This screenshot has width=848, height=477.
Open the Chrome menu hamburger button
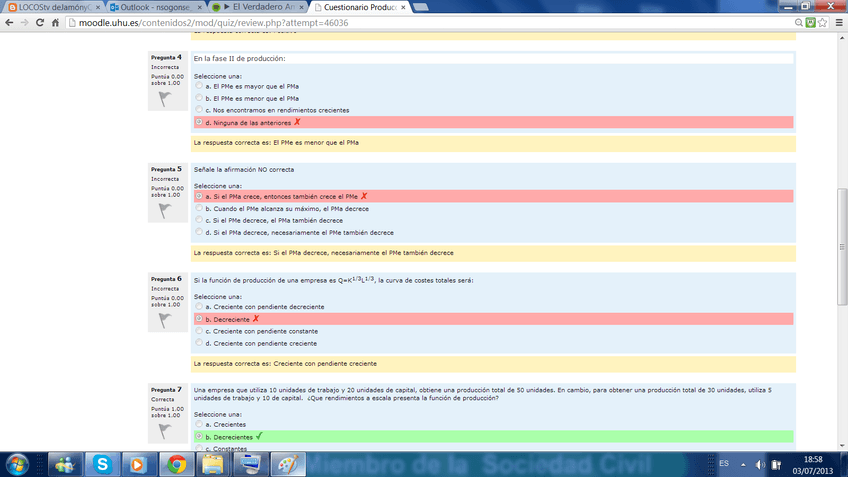coord(838,22)
